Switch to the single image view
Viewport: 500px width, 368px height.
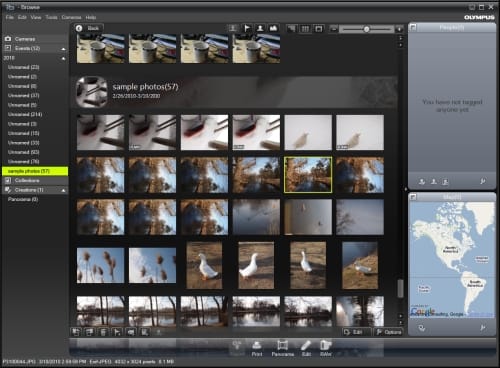[x=319, y=29]
